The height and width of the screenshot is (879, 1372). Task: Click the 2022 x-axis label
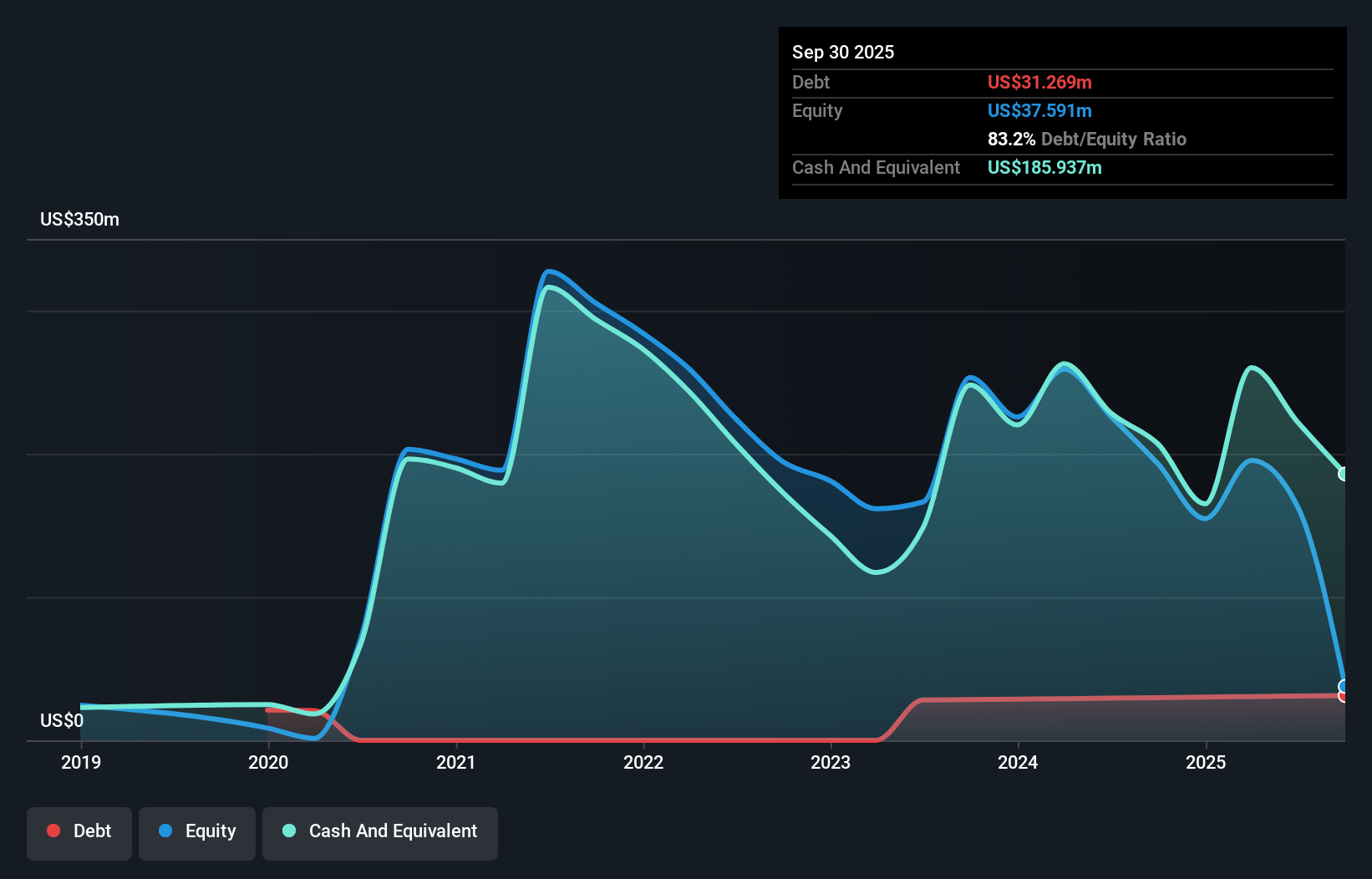(643, 762)
